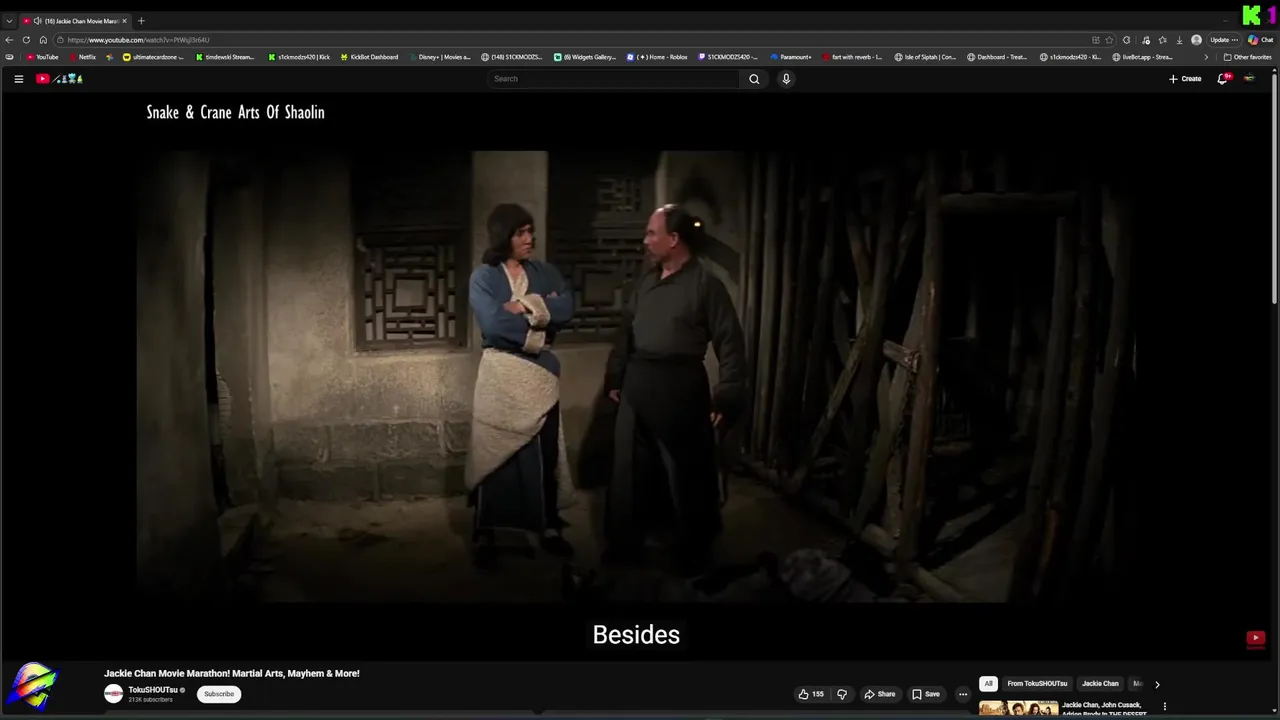Reload the current page

26,40
